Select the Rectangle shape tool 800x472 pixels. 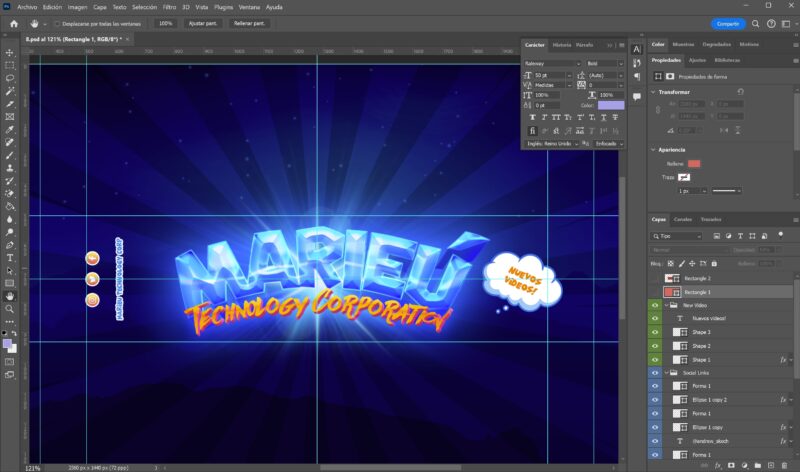[x=10, y=283]
